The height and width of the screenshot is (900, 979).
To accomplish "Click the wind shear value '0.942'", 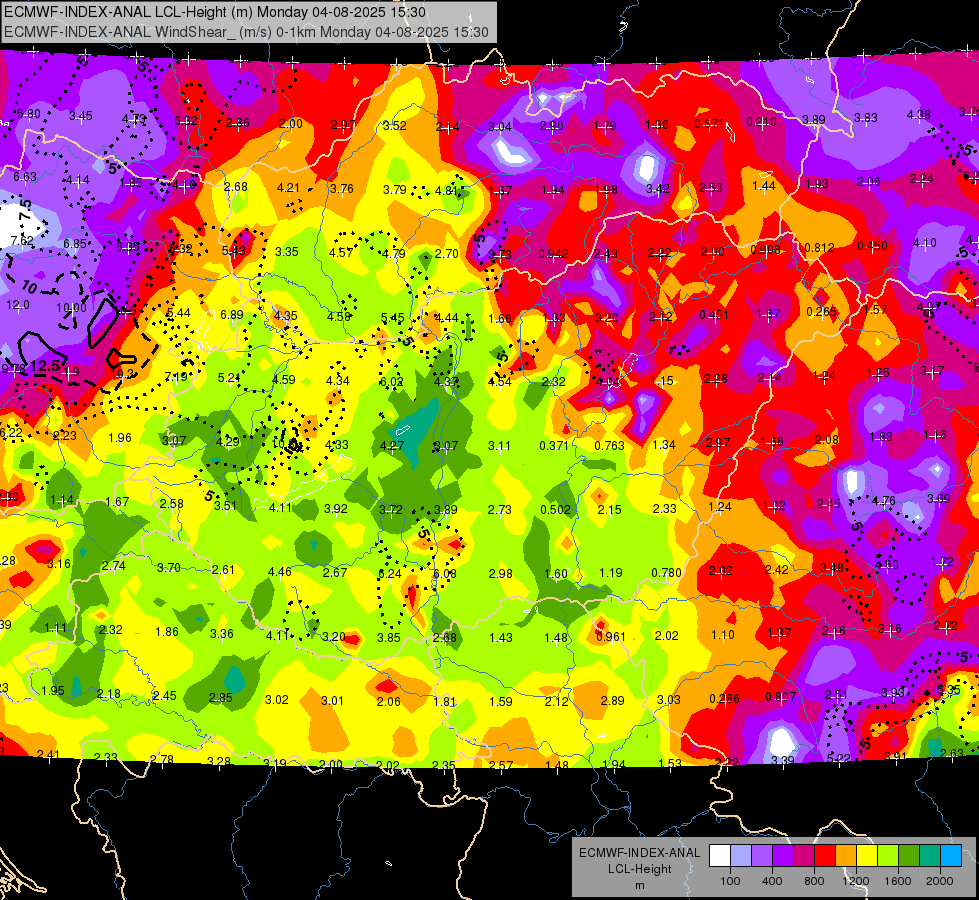I will point(553,254).
